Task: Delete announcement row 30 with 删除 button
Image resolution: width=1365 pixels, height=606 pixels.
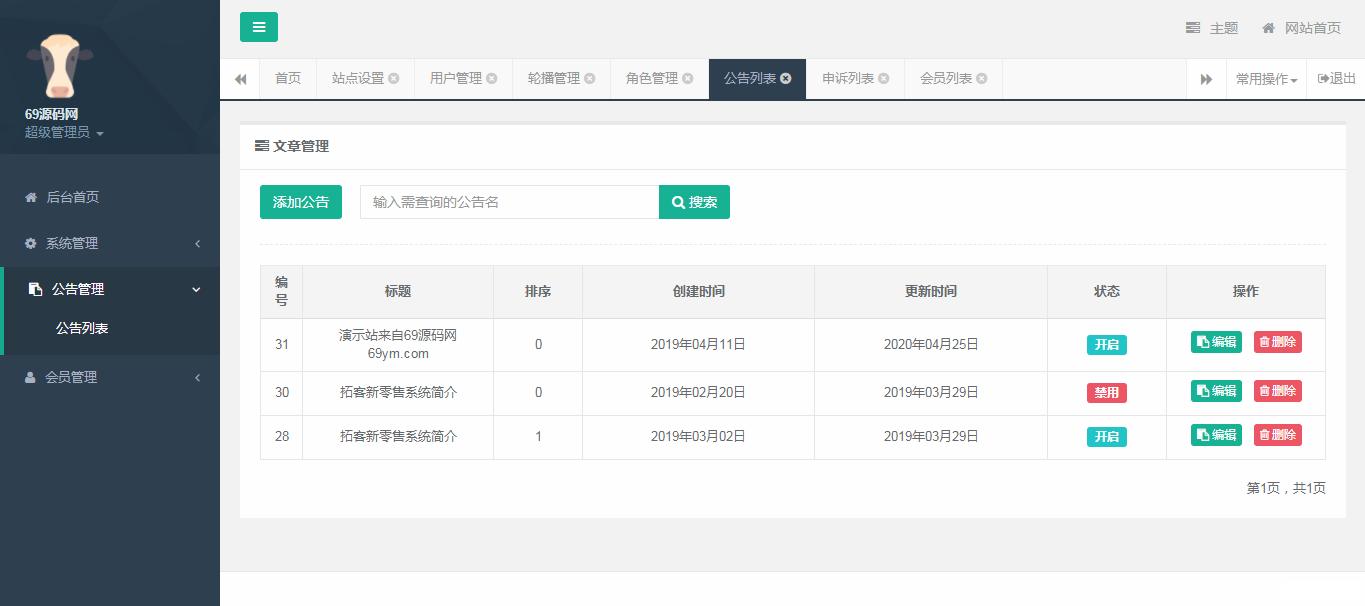Action: pos(1277,391)
